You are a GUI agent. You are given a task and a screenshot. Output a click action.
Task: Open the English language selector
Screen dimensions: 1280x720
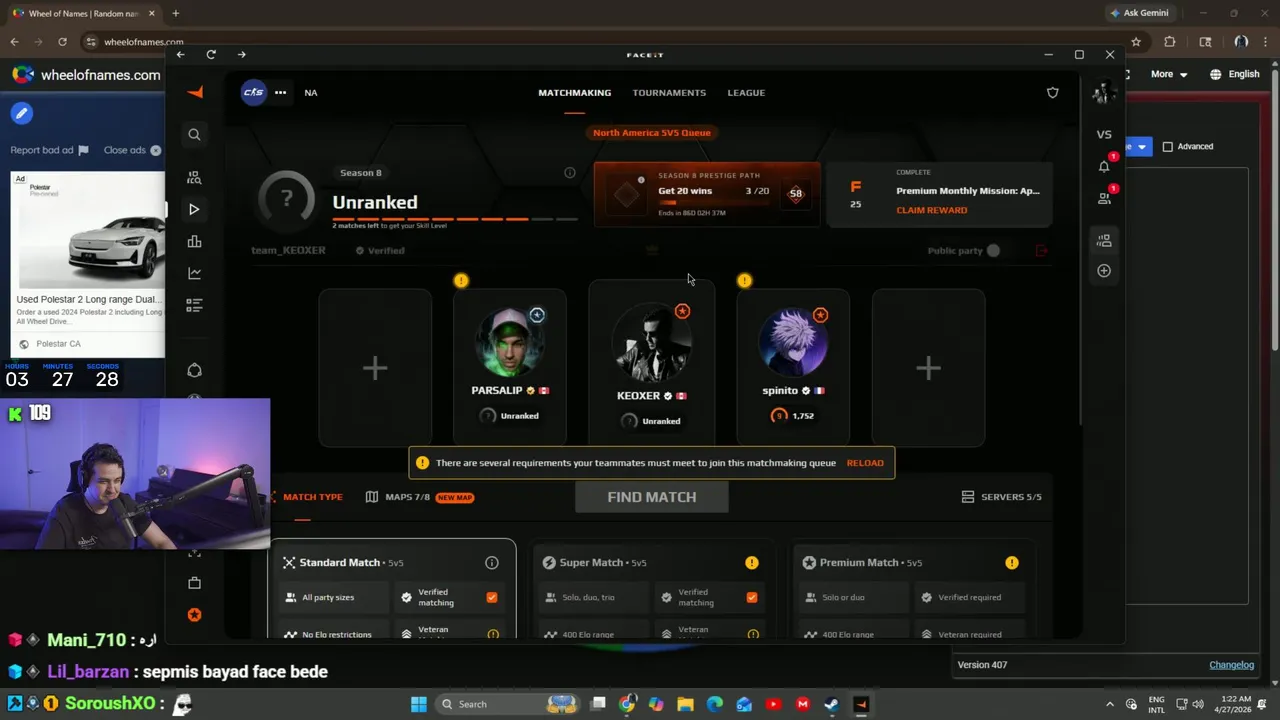tap(1235, 74)
